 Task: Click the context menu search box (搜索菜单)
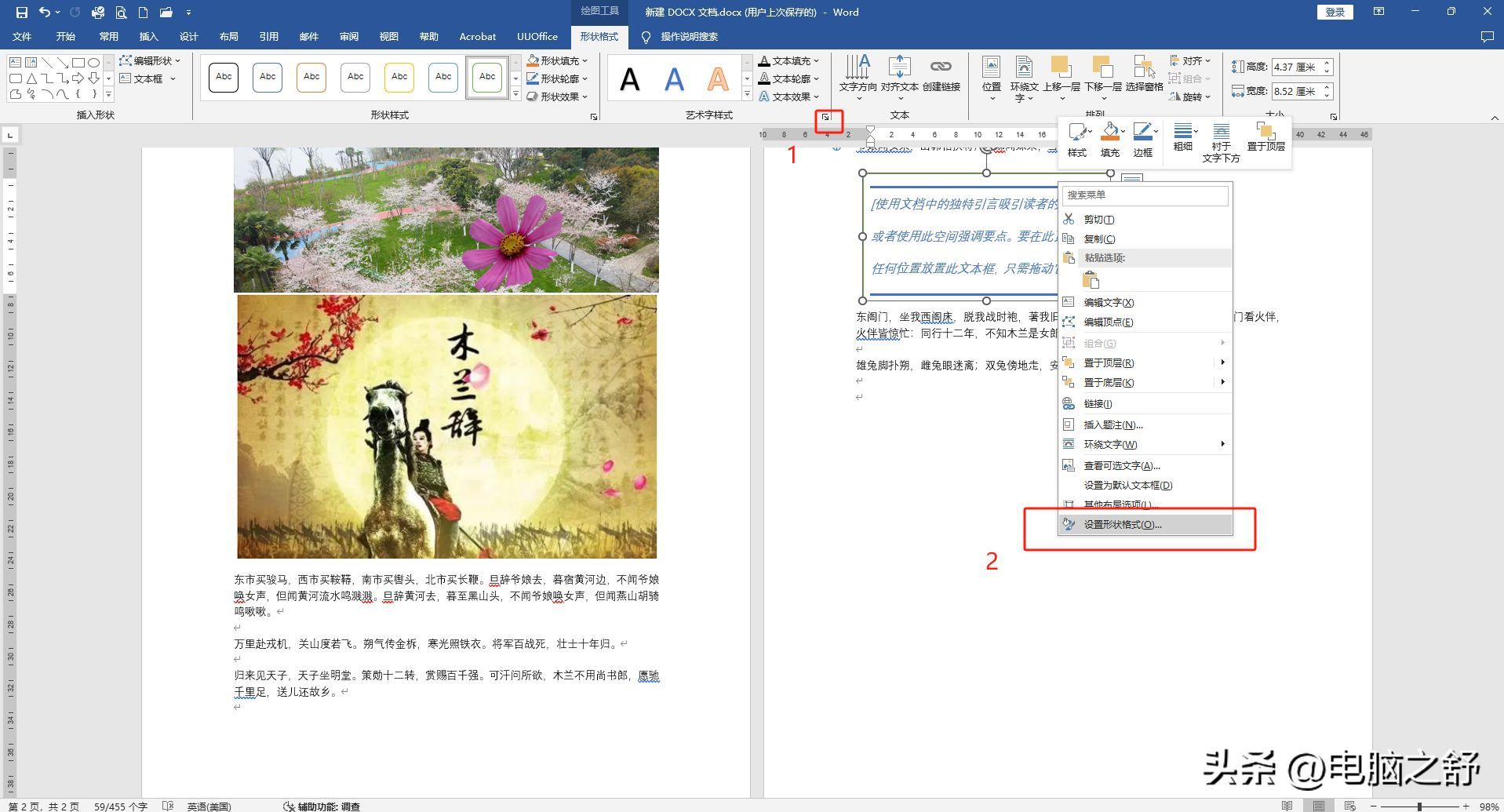tap(1145, 195)
